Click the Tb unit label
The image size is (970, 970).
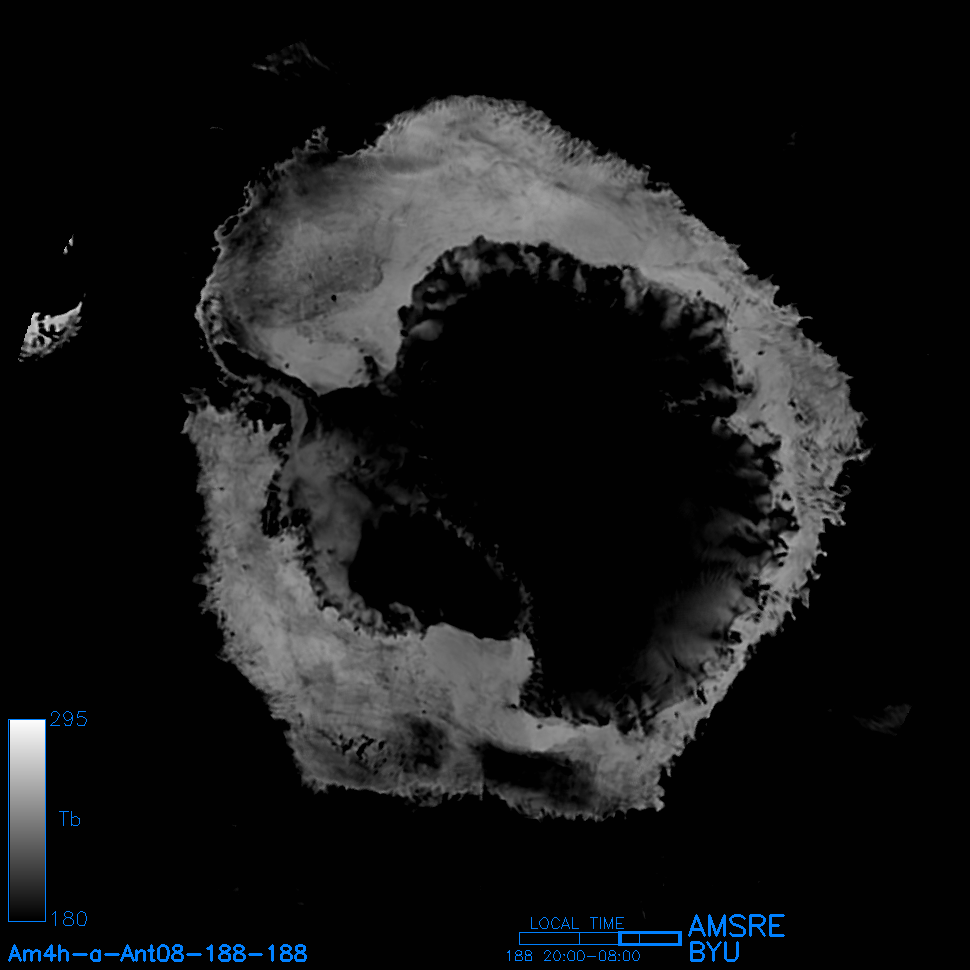(69, 819)
